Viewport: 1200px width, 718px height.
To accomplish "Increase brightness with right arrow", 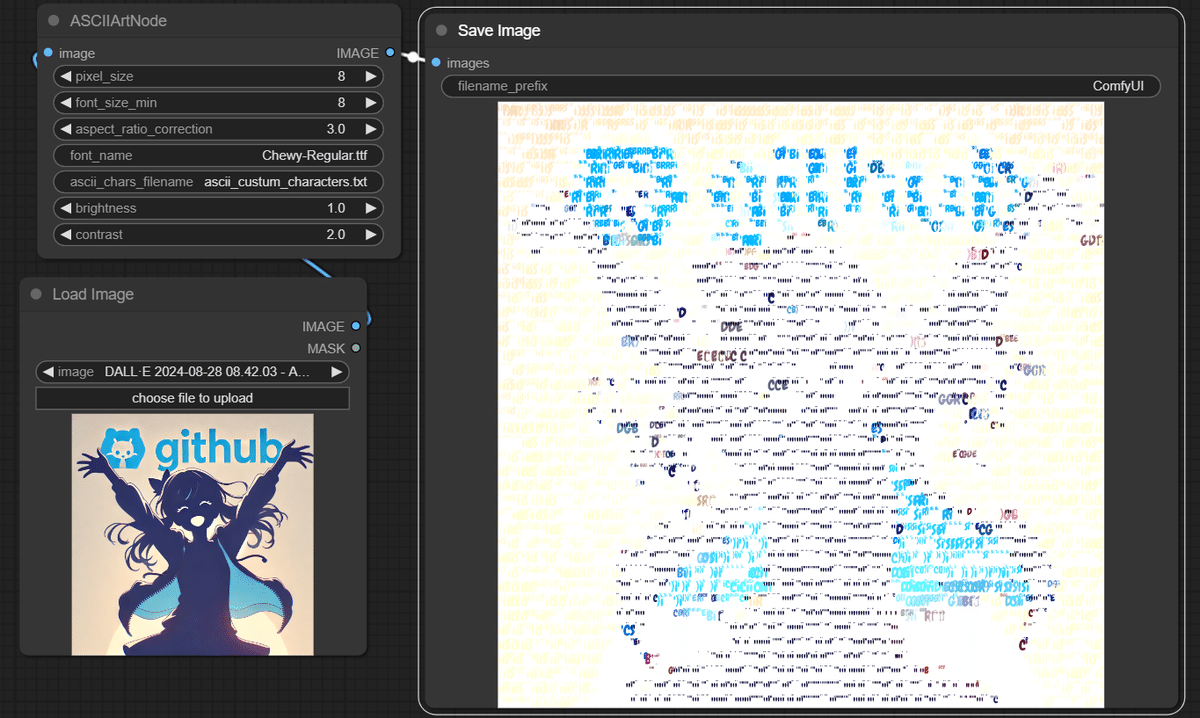I will pyautogui.click(x=370, y=208).
